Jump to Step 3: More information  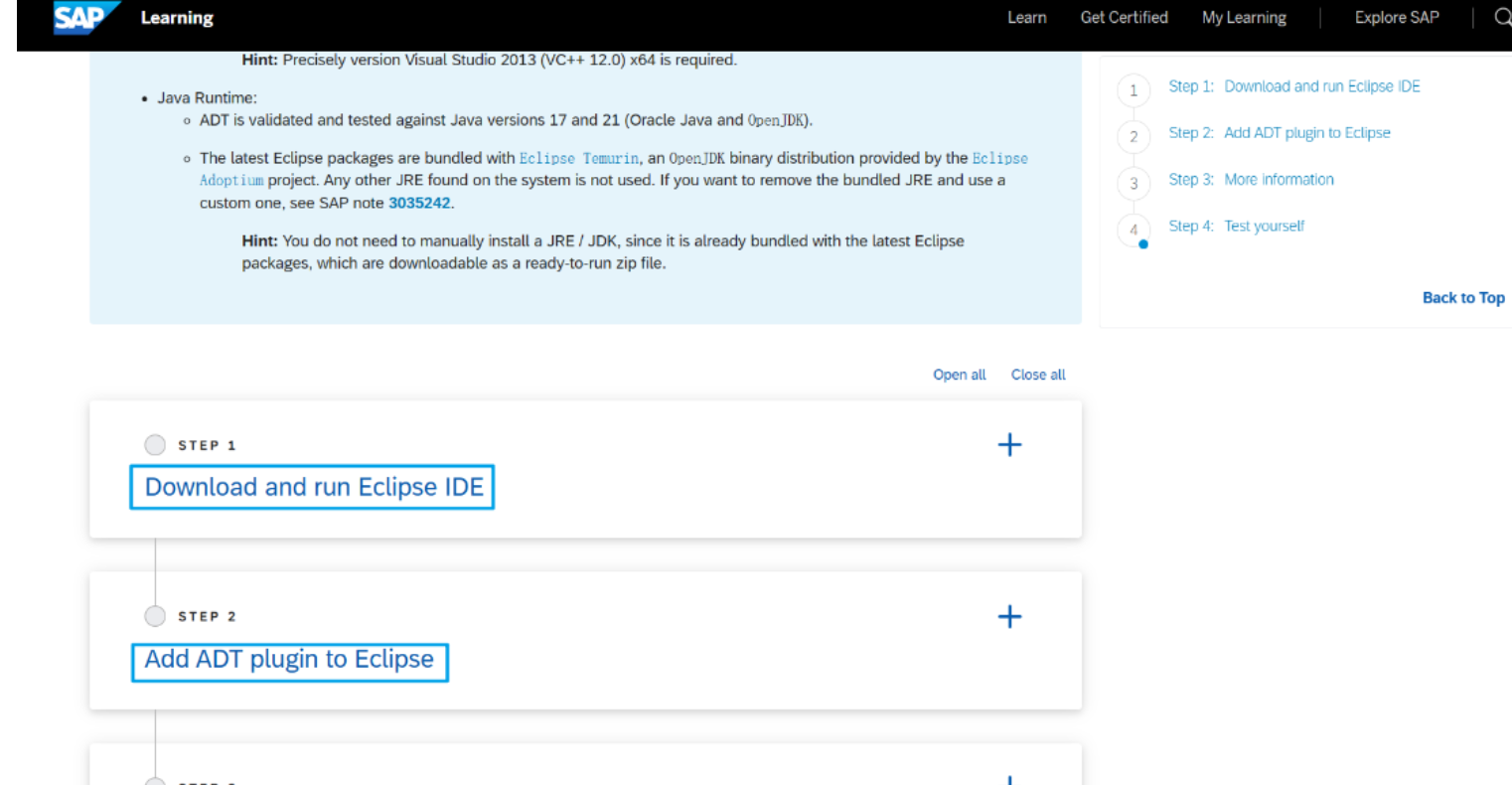click(1251, 180)
